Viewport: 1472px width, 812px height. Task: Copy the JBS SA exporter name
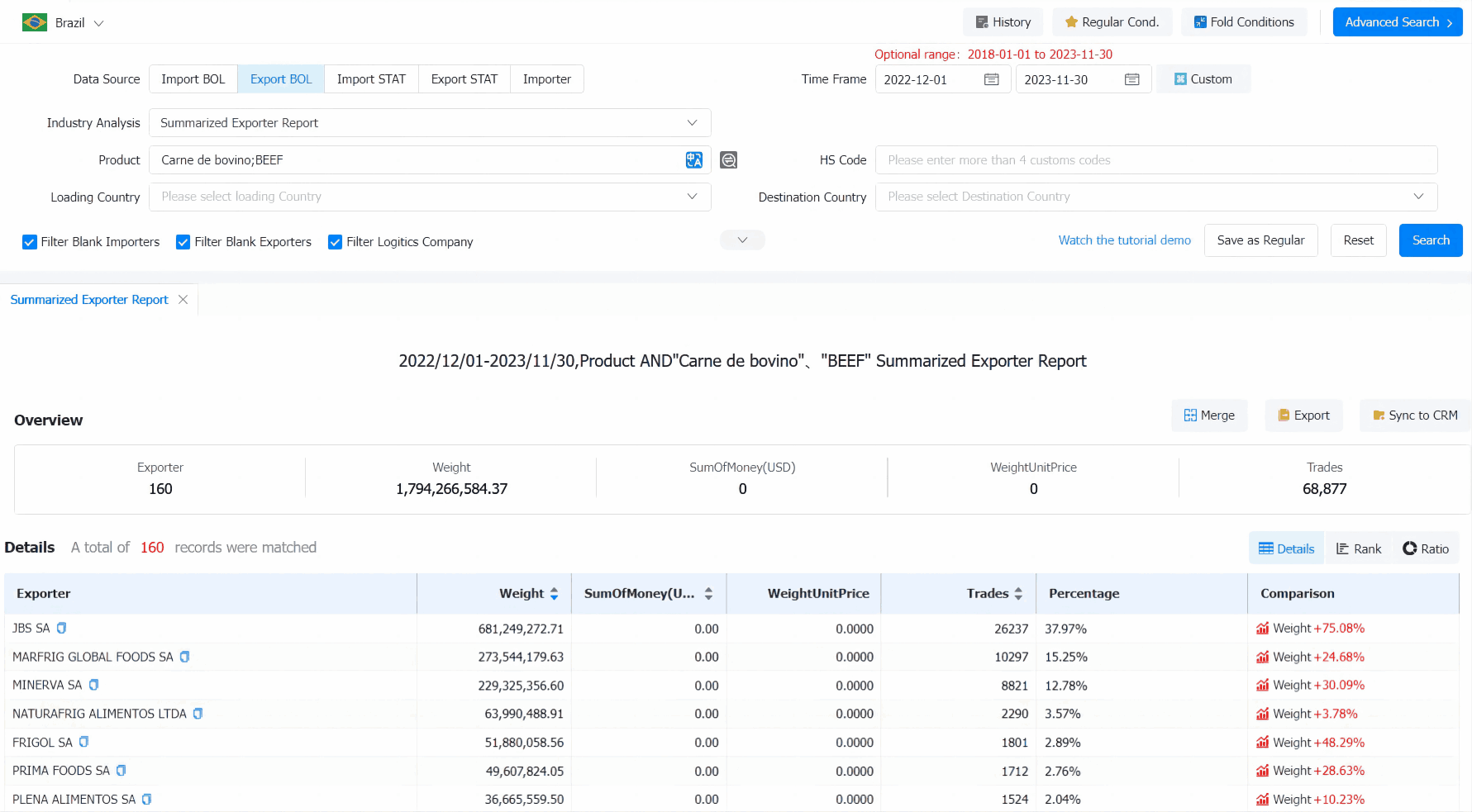[61, 629]
